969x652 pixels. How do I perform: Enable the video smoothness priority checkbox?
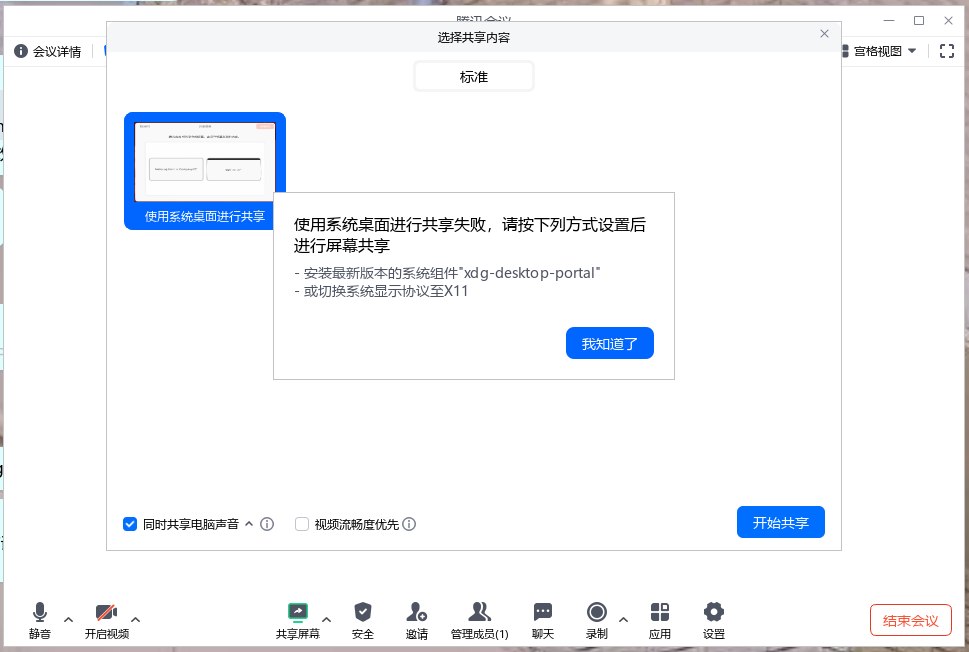click(x=302, y=524)
